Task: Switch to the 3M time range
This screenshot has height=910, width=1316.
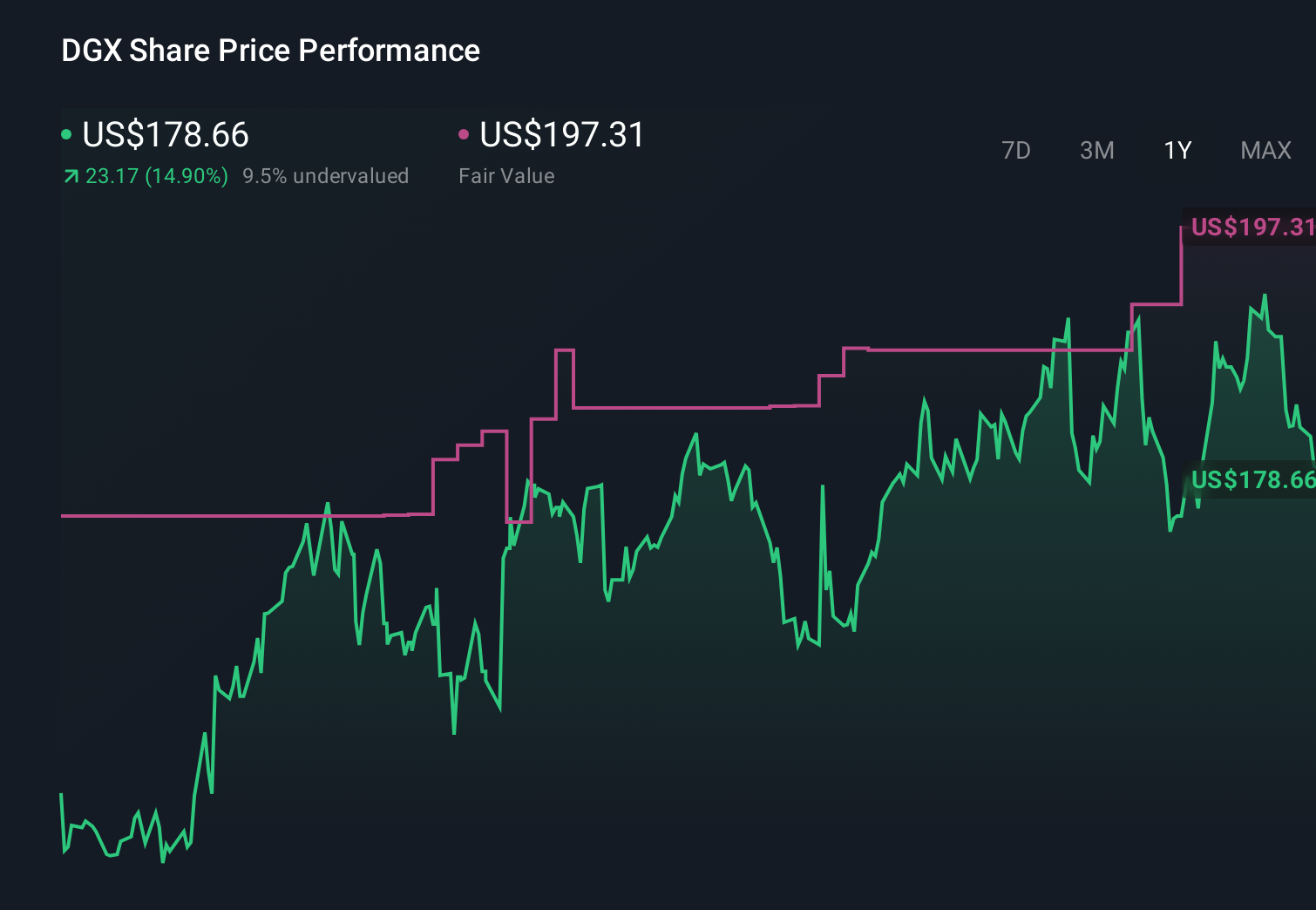Action: pos(1096,150)
